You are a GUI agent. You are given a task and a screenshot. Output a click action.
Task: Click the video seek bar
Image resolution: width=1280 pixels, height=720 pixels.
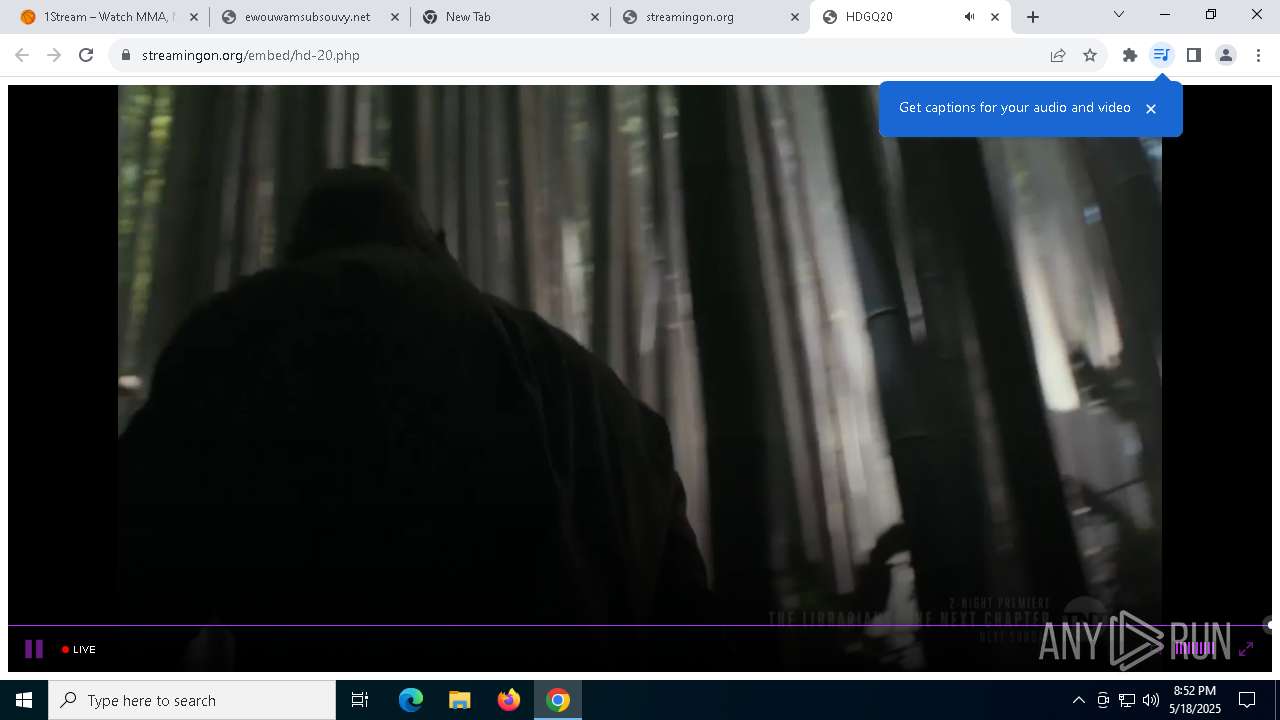coord(640,625)
